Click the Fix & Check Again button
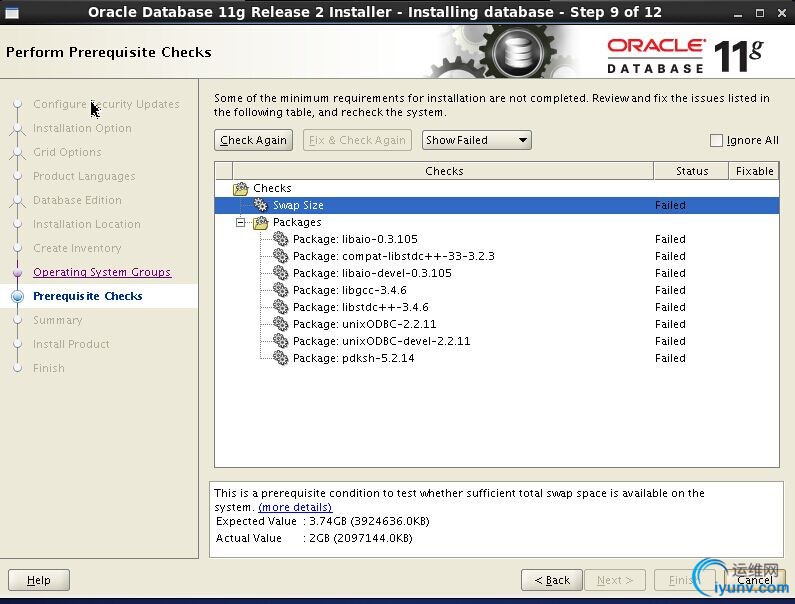 pos(357,140)
